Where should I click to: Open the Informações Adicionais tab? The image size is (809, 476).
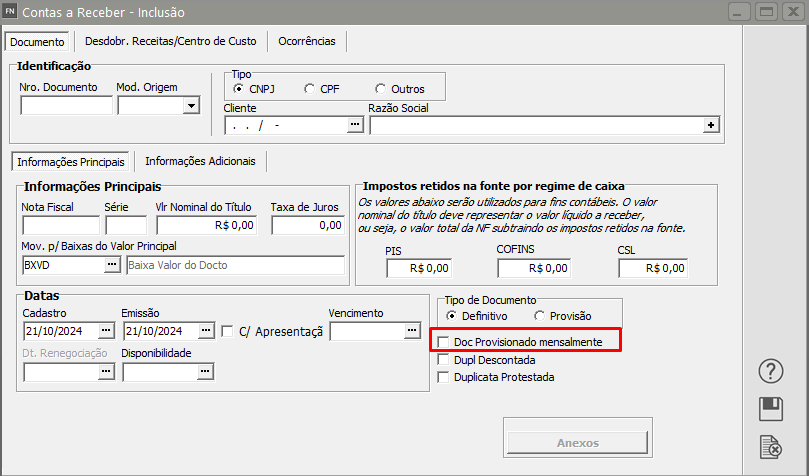tap(200, 161)
